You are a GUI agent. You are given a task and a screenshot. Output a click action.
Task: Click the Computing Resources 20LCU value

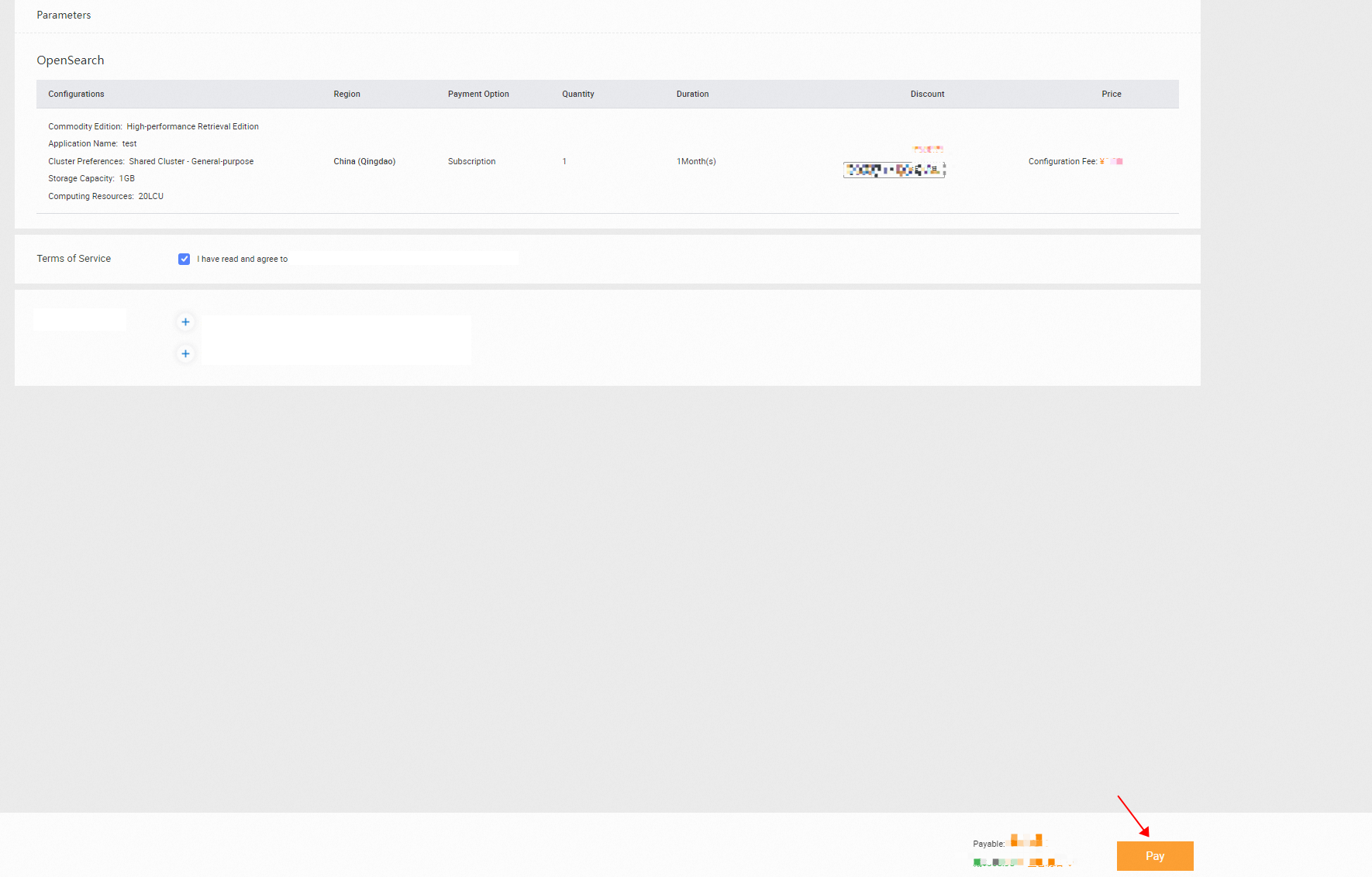(x=151, y=196)
